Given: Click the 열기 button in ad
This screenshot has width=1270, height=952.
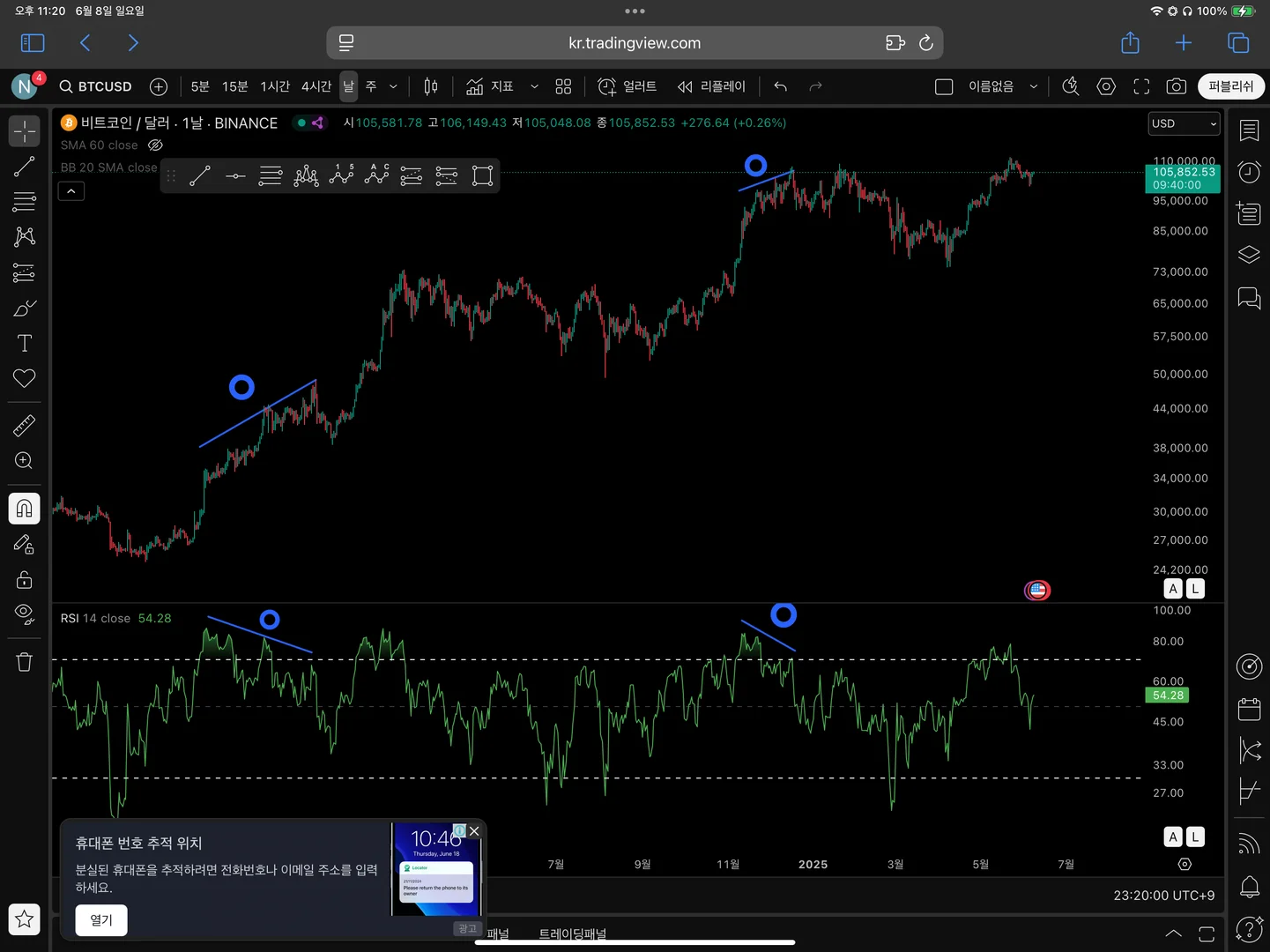Looking at the screenshot, I should click(x=101, y=920).
